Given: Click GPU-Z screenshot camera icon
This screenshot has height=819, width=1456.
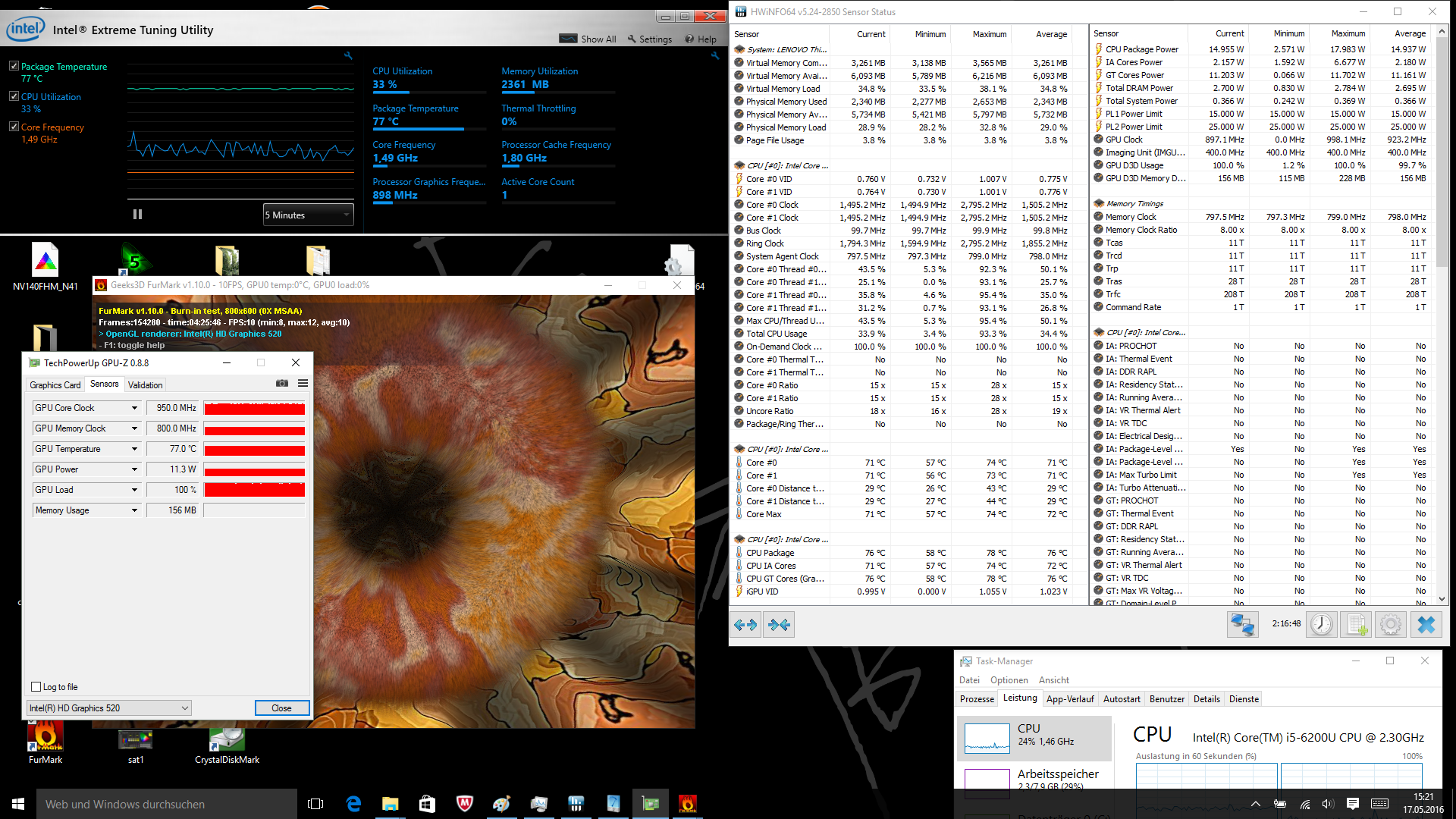Looking at the screenshot, I should click(x=282, y=384).
